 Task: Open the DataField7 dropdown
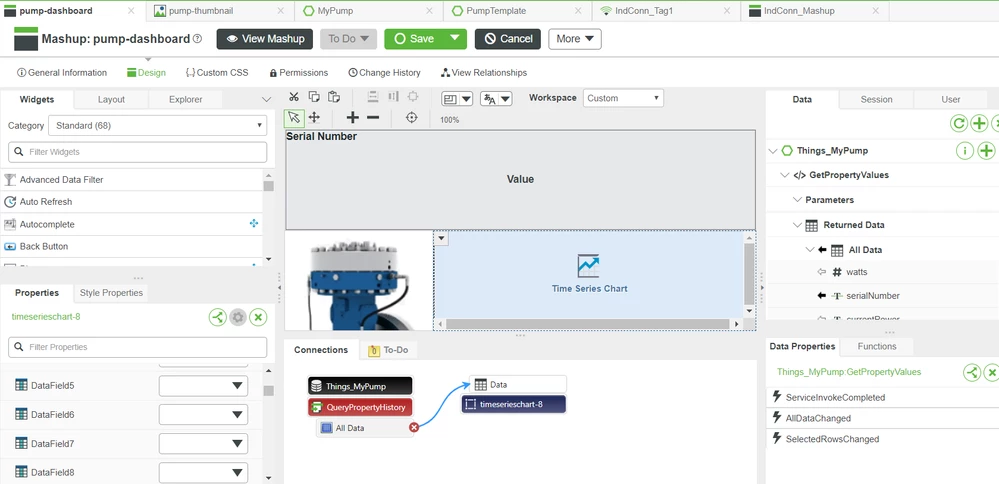pos(203,444)
